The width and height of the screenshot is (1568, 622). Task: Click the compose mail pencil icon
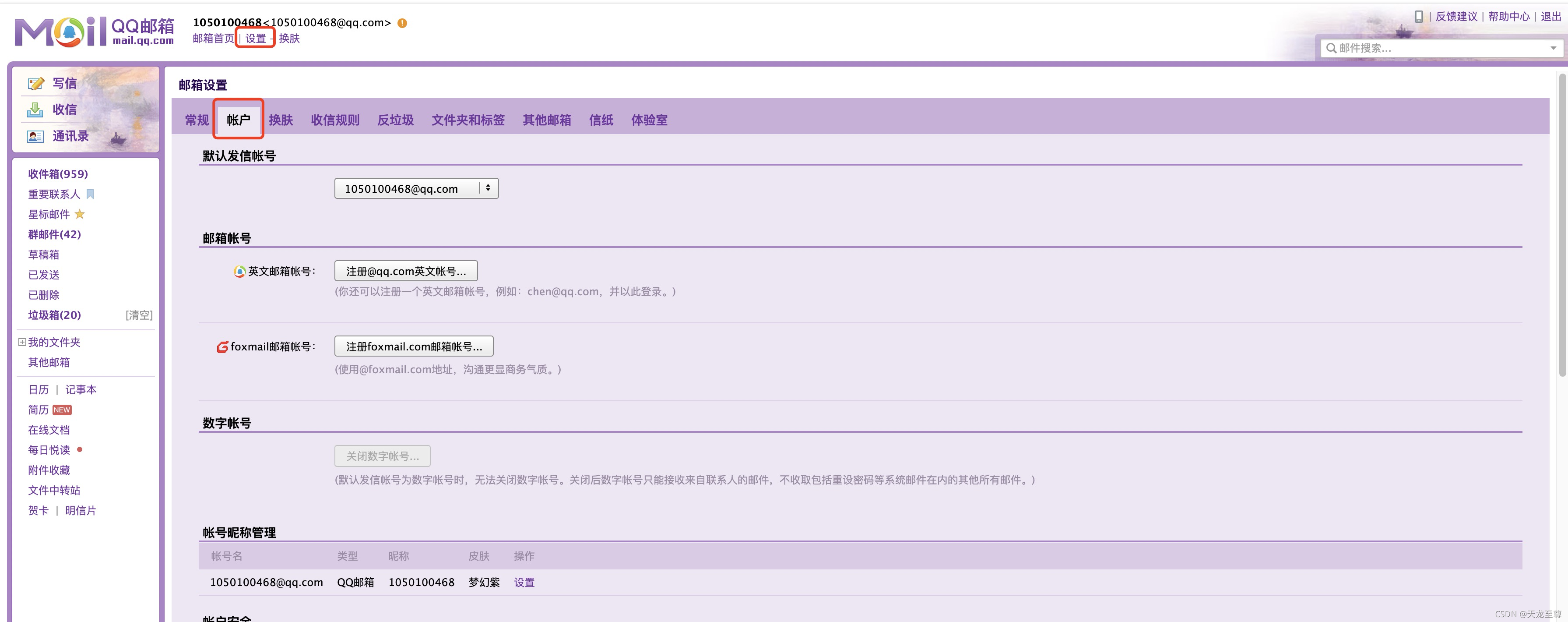36,84
